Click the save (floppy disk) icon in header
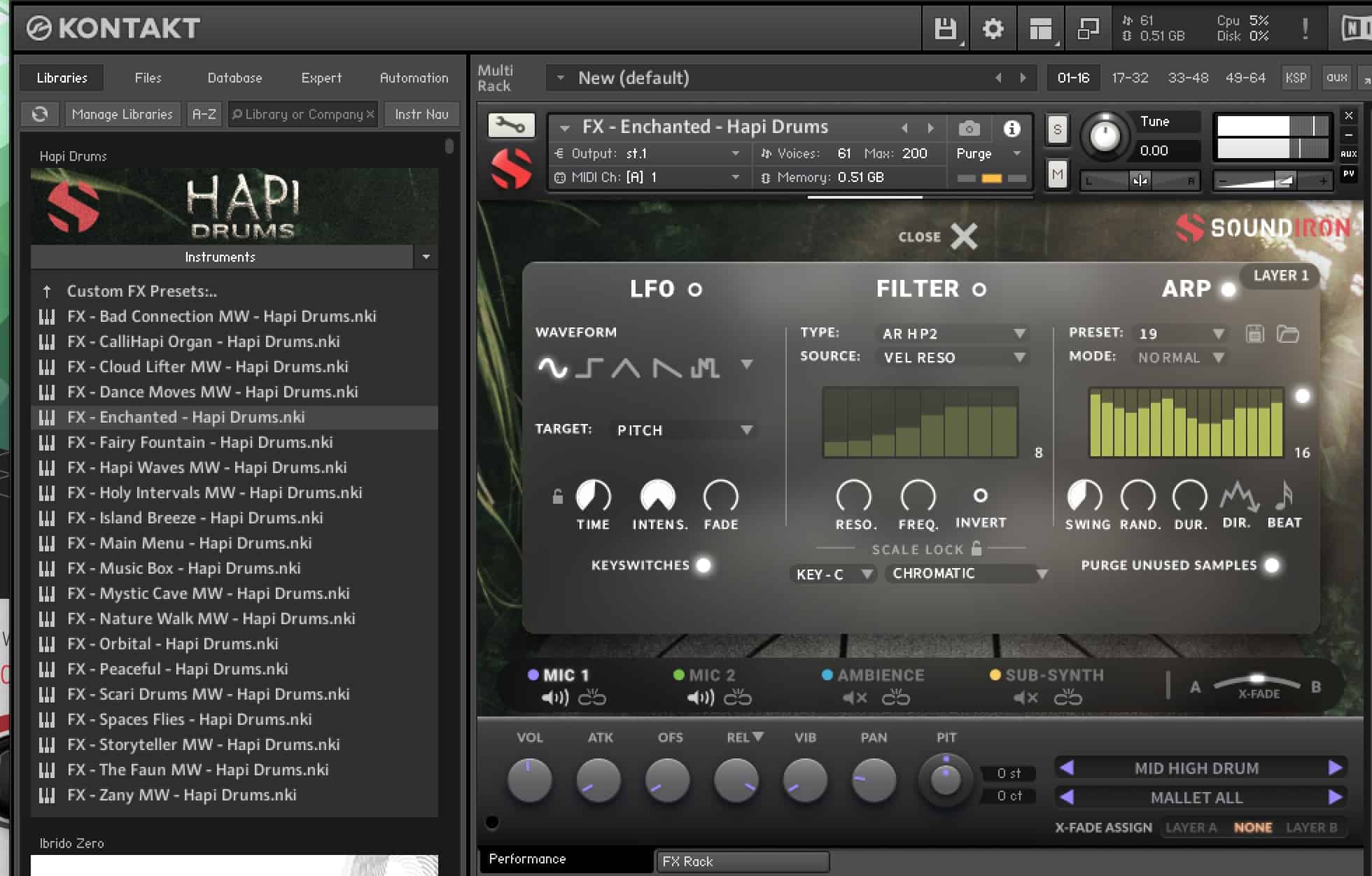Image resolution: width=1372 pixels, height=876 pixels. point(945,29)
